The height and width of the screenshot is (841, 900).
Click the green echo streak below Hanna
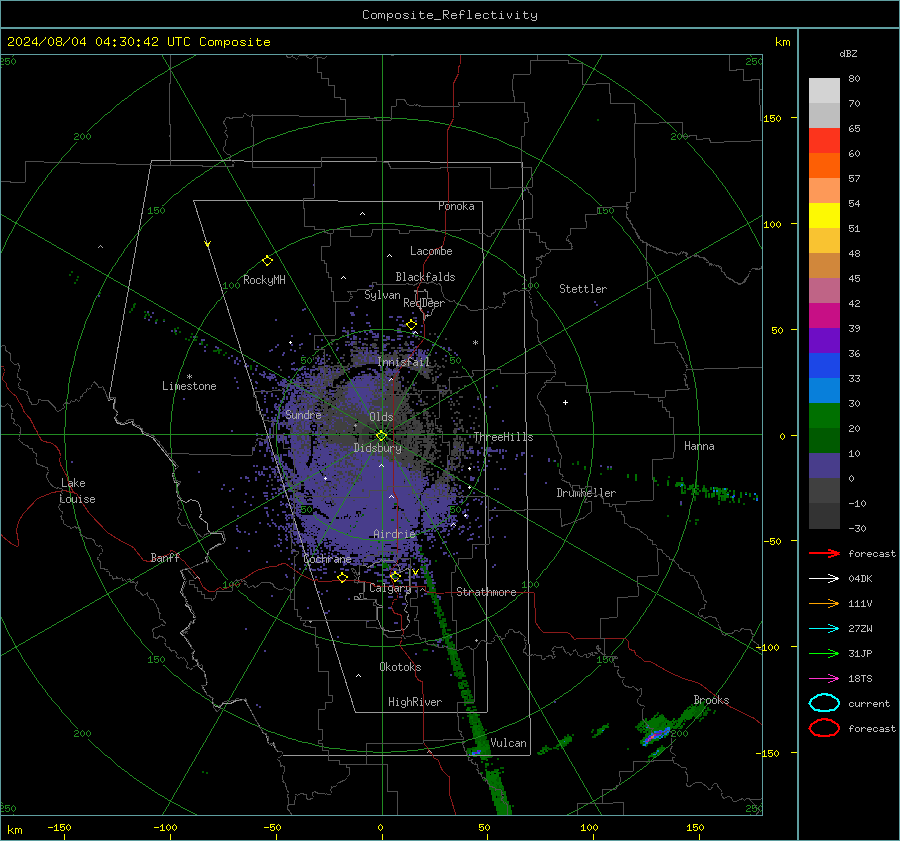click(715, 493)
